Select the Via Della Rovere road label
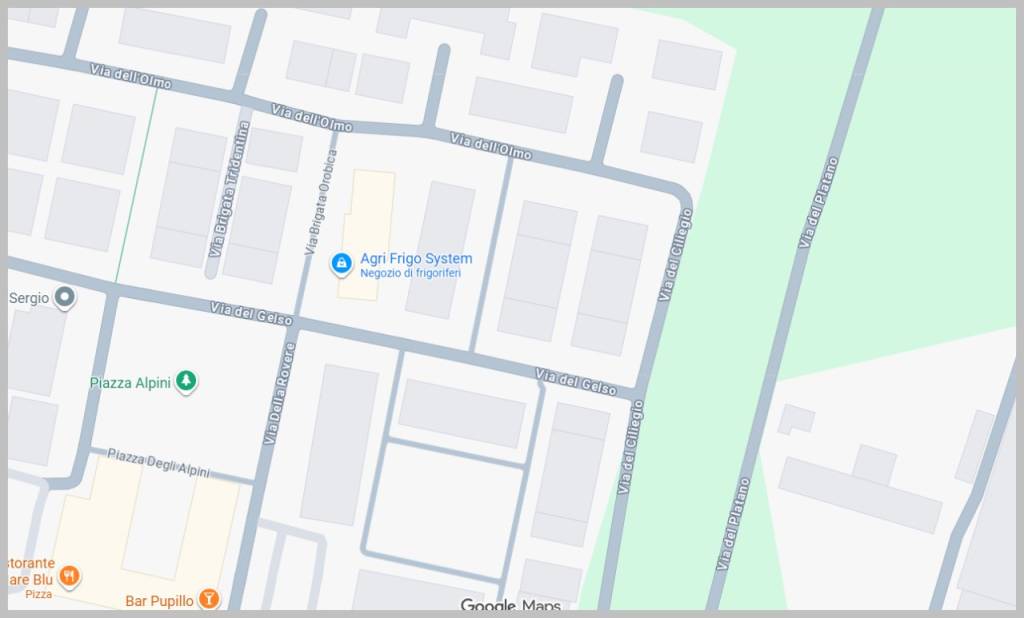The image size is (1024, 618). (280, 394)
